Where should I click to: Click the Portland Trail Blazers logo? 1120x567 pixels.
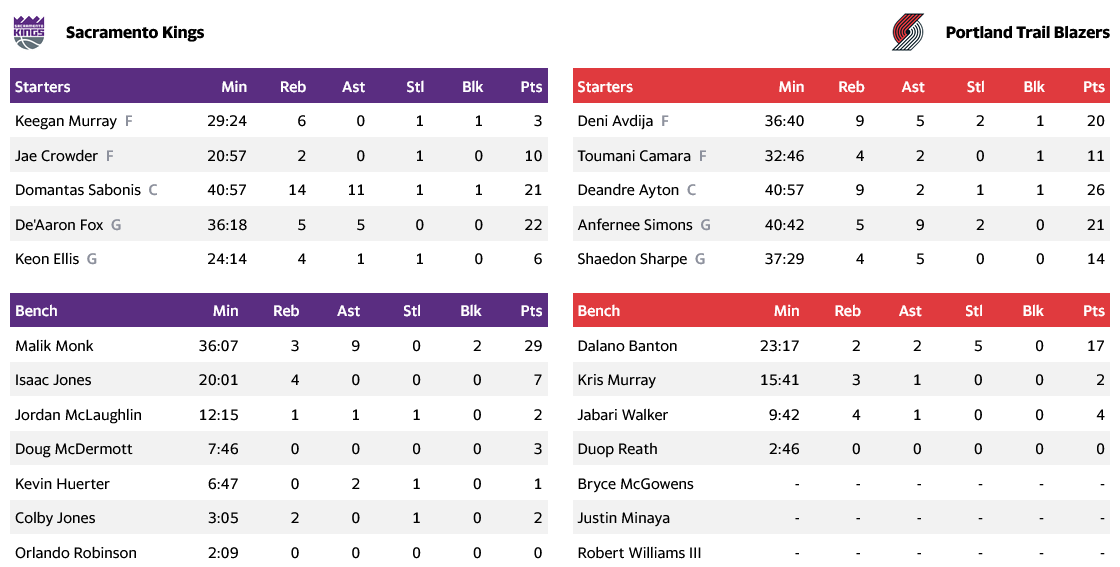coord(908,32)
